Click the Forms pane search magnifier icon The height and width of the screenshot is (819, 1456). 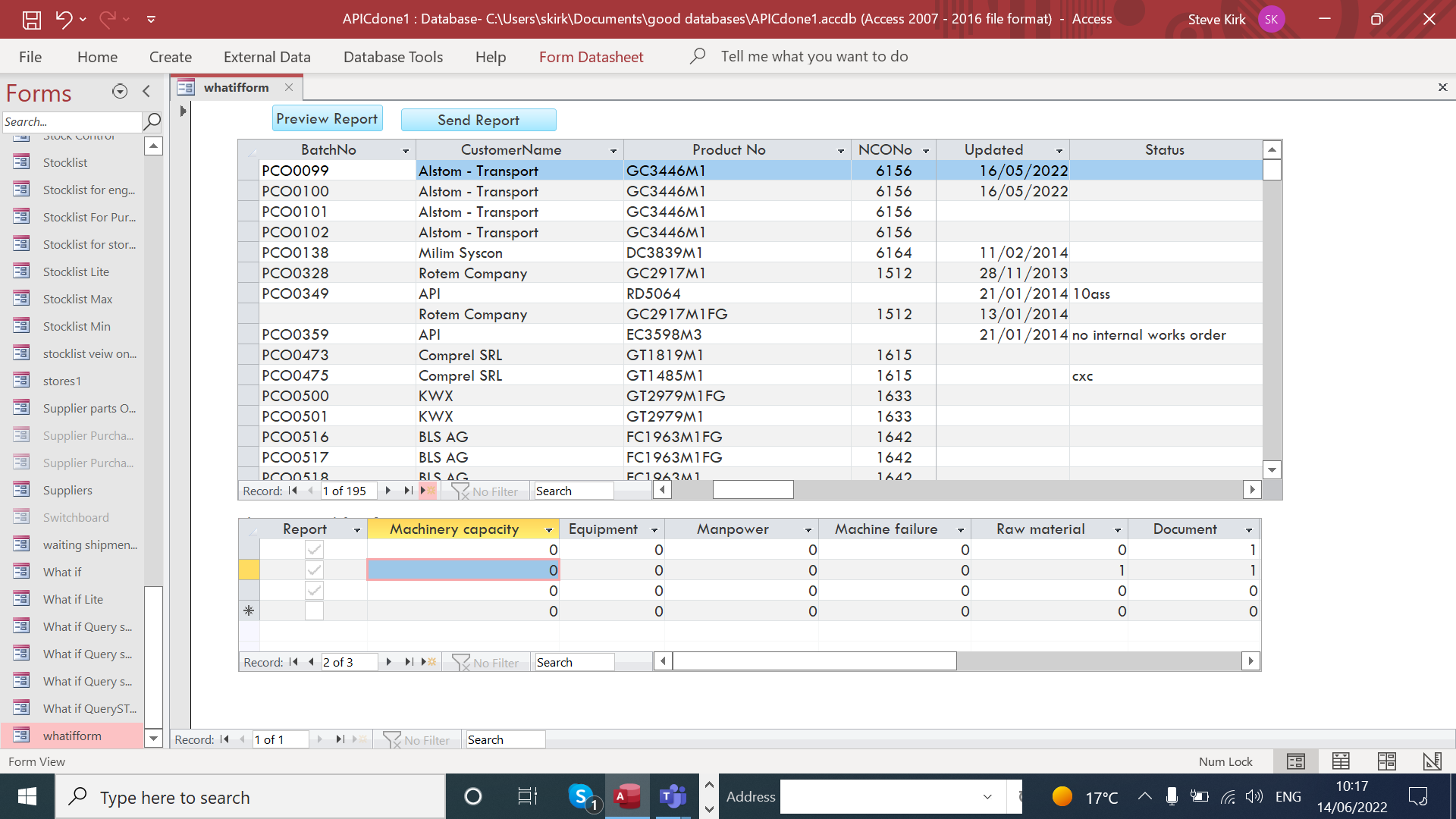point(152,121)
